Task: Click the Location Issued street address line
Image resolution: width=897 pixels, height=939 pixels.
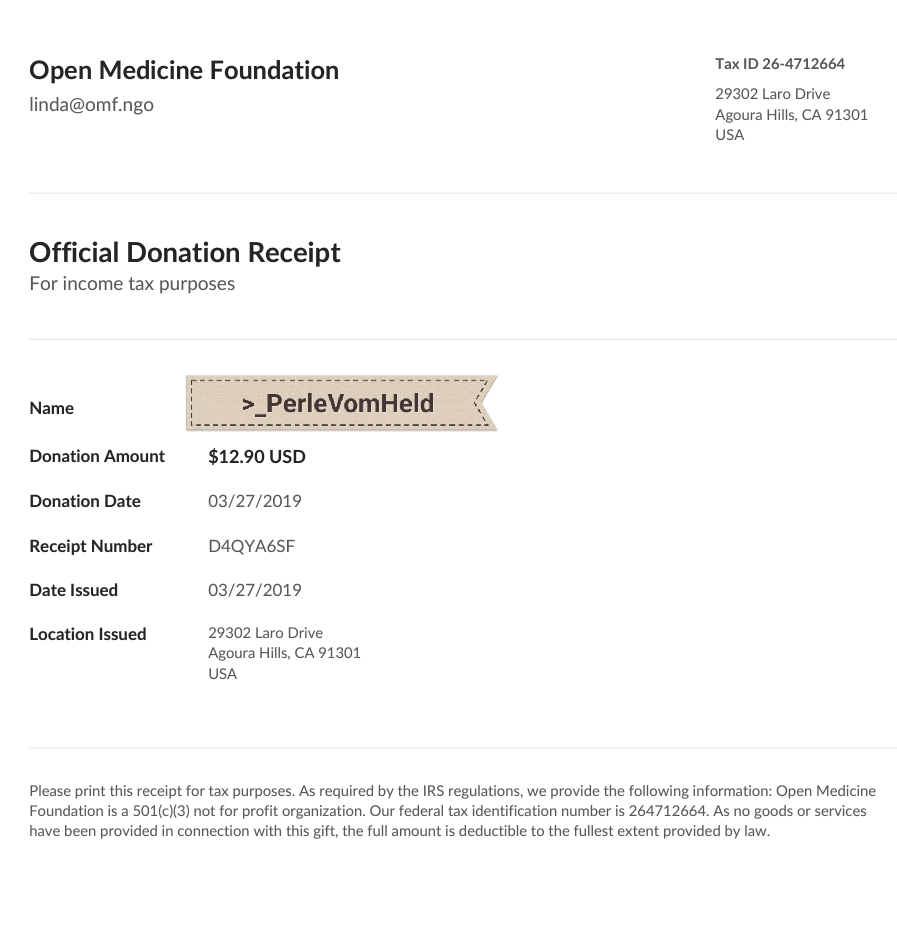Action: (x=265, y=633)
